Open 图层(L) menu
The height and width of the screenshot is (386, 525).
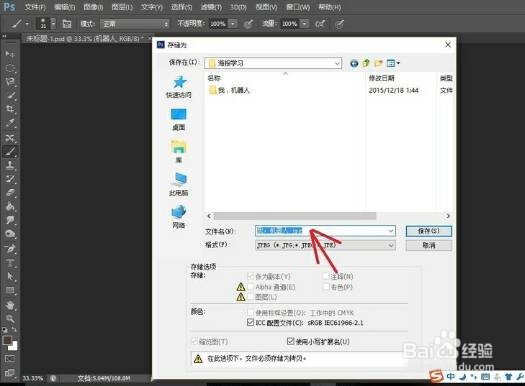point(122,7)
